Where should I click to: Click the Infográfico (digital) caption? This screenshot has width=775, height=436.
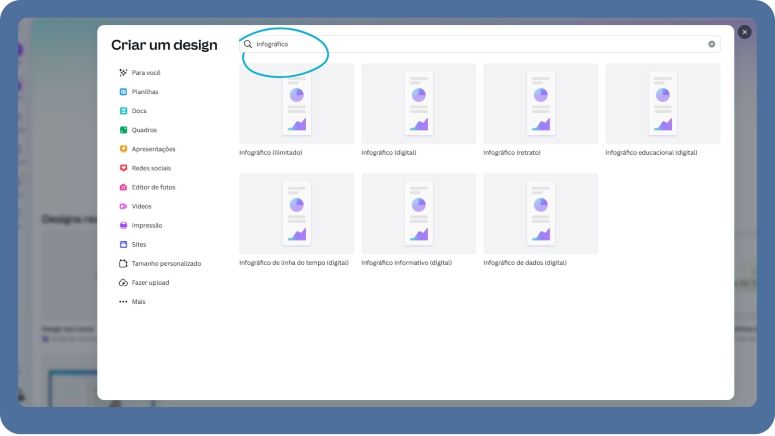[x=389, y=153]
